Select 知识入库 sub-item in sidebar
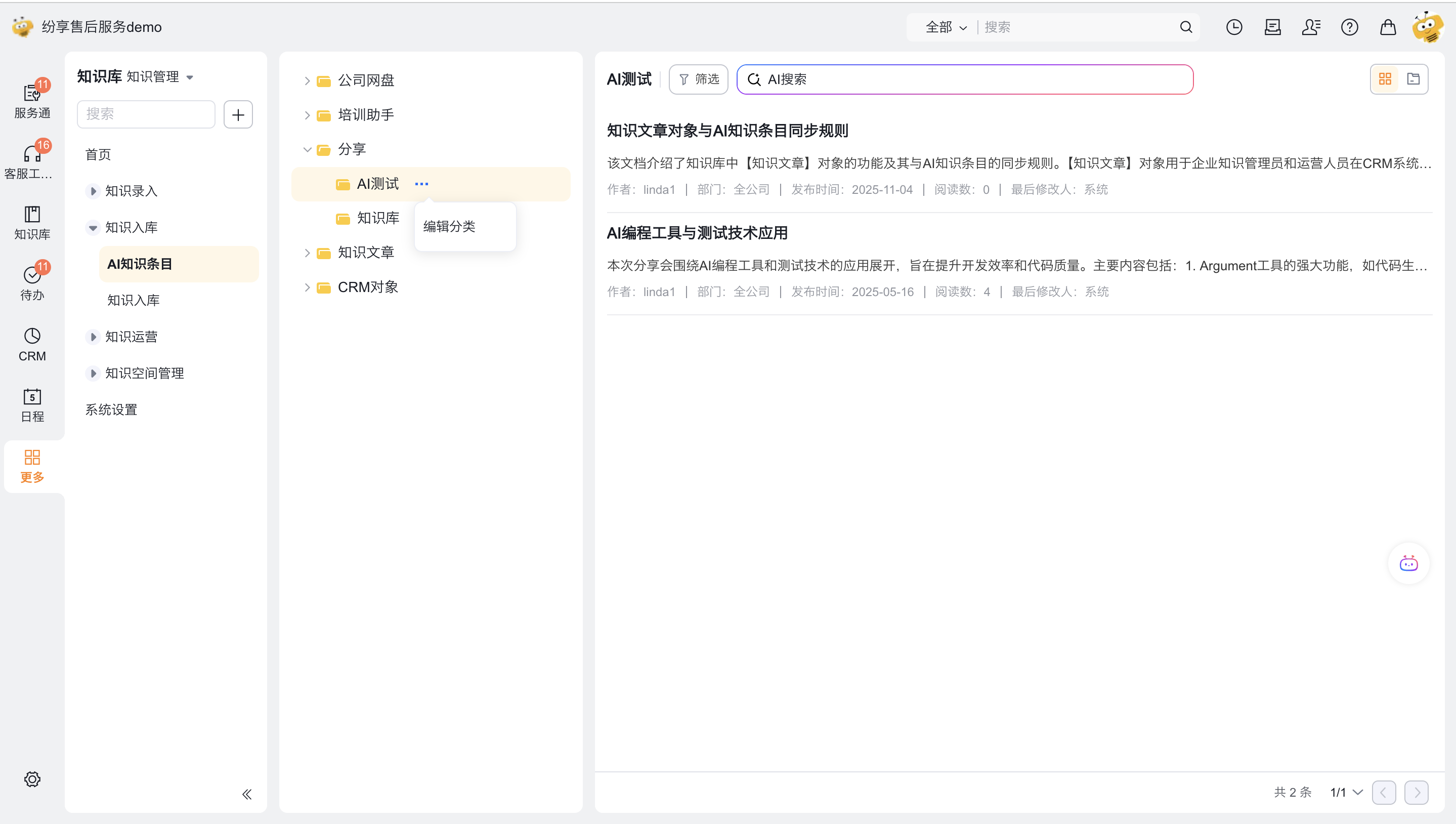The height and width of the screenshot is (824, 1456). (134, 300)
